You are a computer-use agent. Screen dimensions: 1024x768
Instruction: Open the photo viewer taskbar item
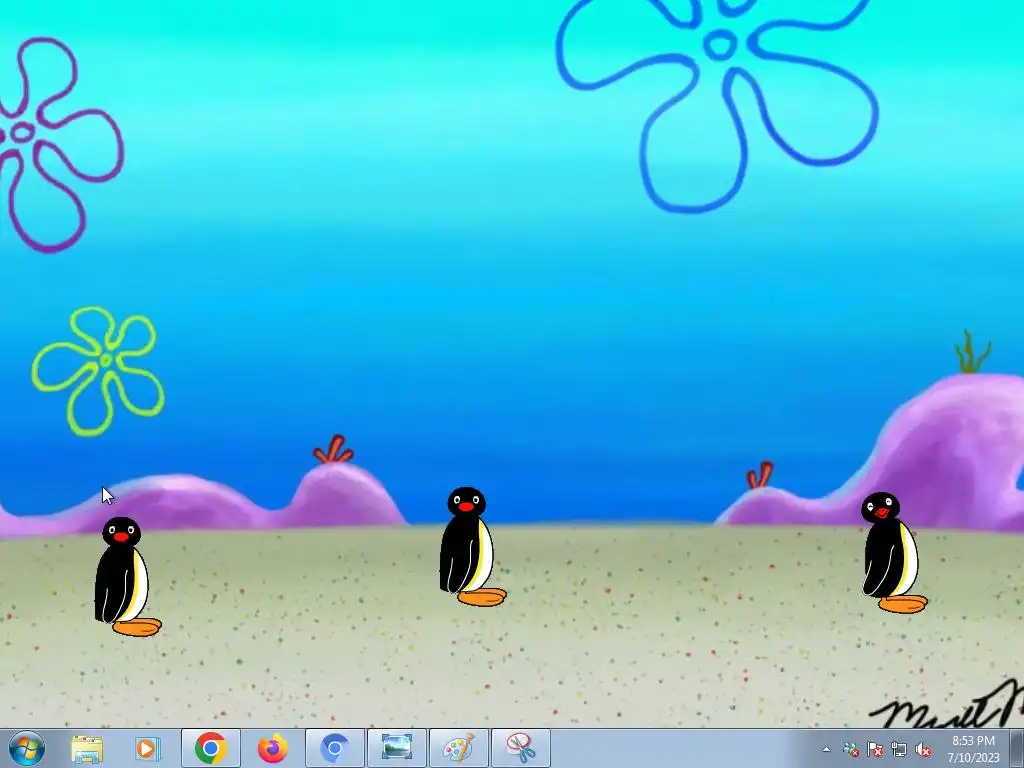click(396, 748)
